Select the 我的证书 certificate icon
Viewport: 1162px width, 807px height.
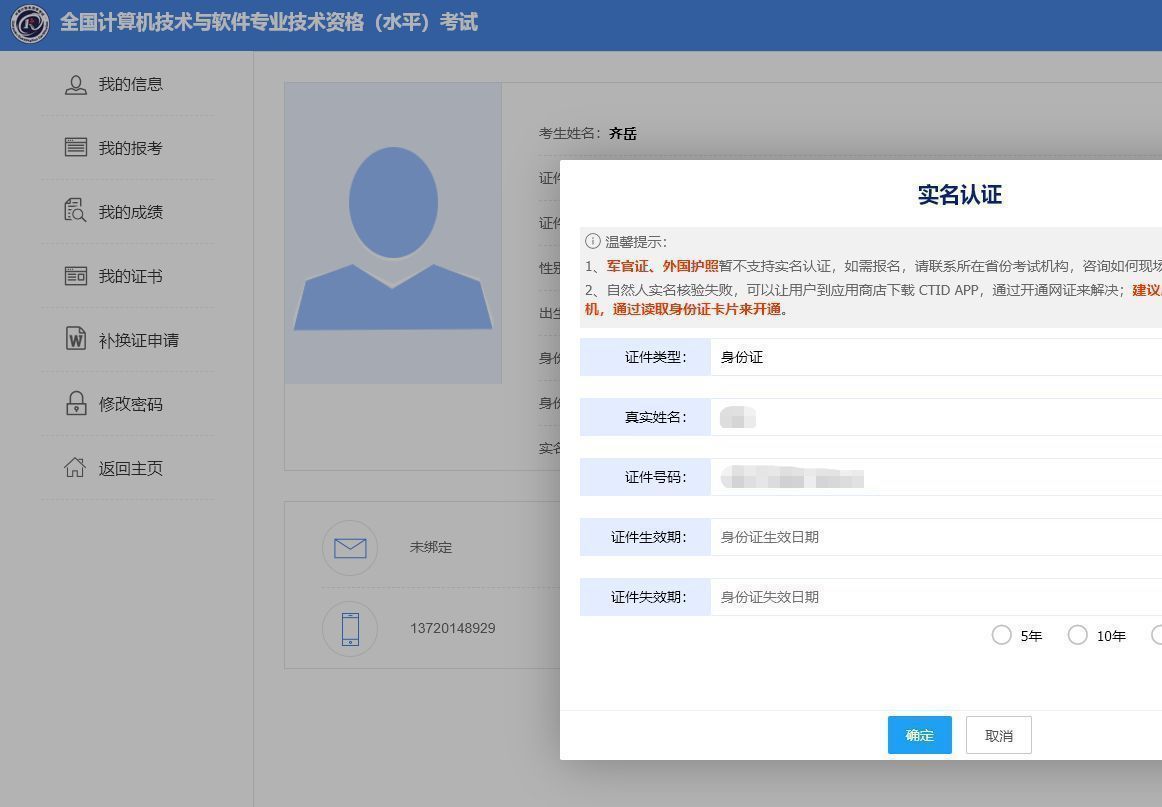pos(77,276)
